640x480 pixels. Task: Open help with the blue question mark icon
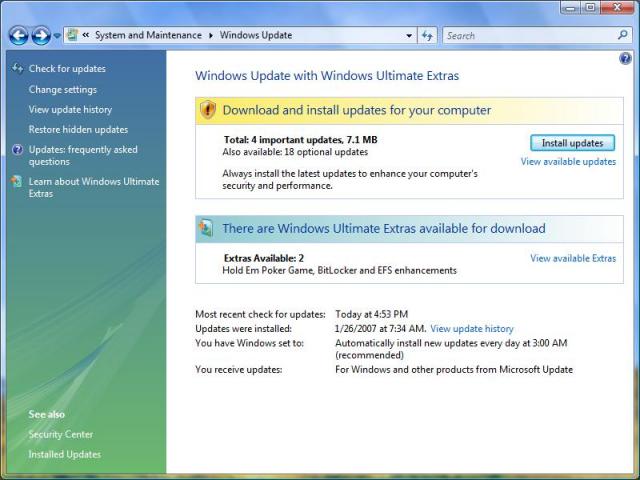tap(625, 58)
